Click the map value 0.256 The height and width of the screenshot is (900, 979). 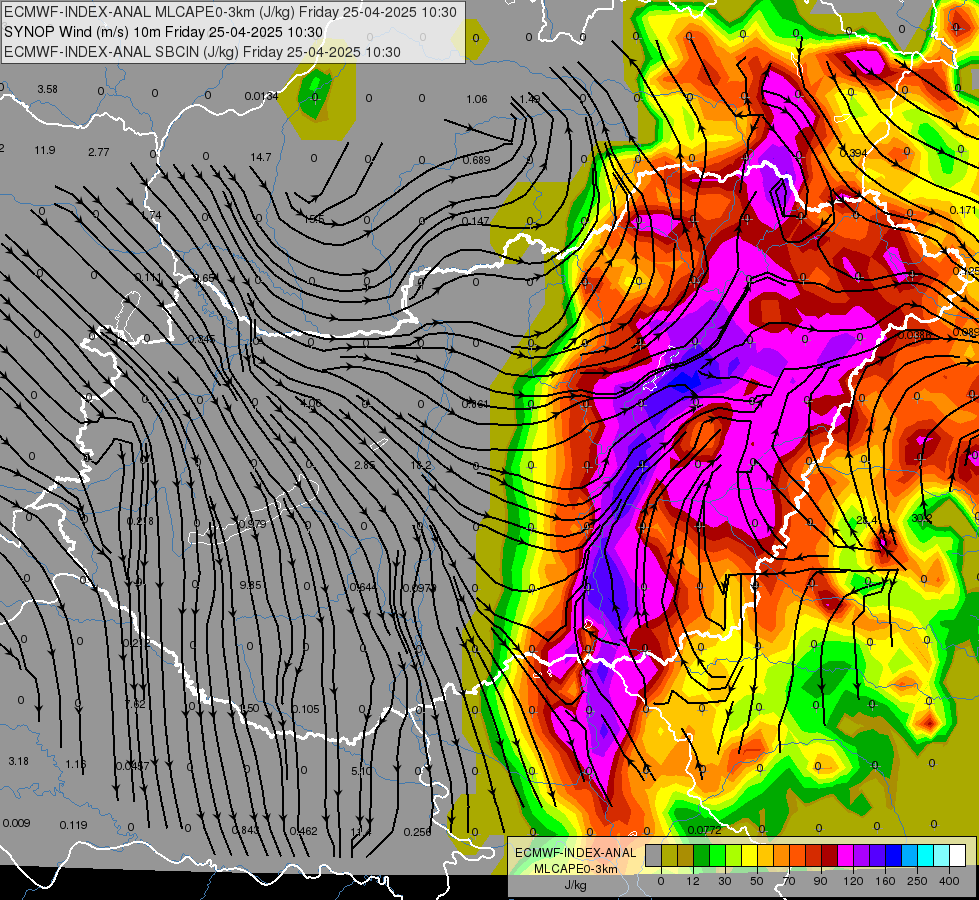[x=417, y=832]
